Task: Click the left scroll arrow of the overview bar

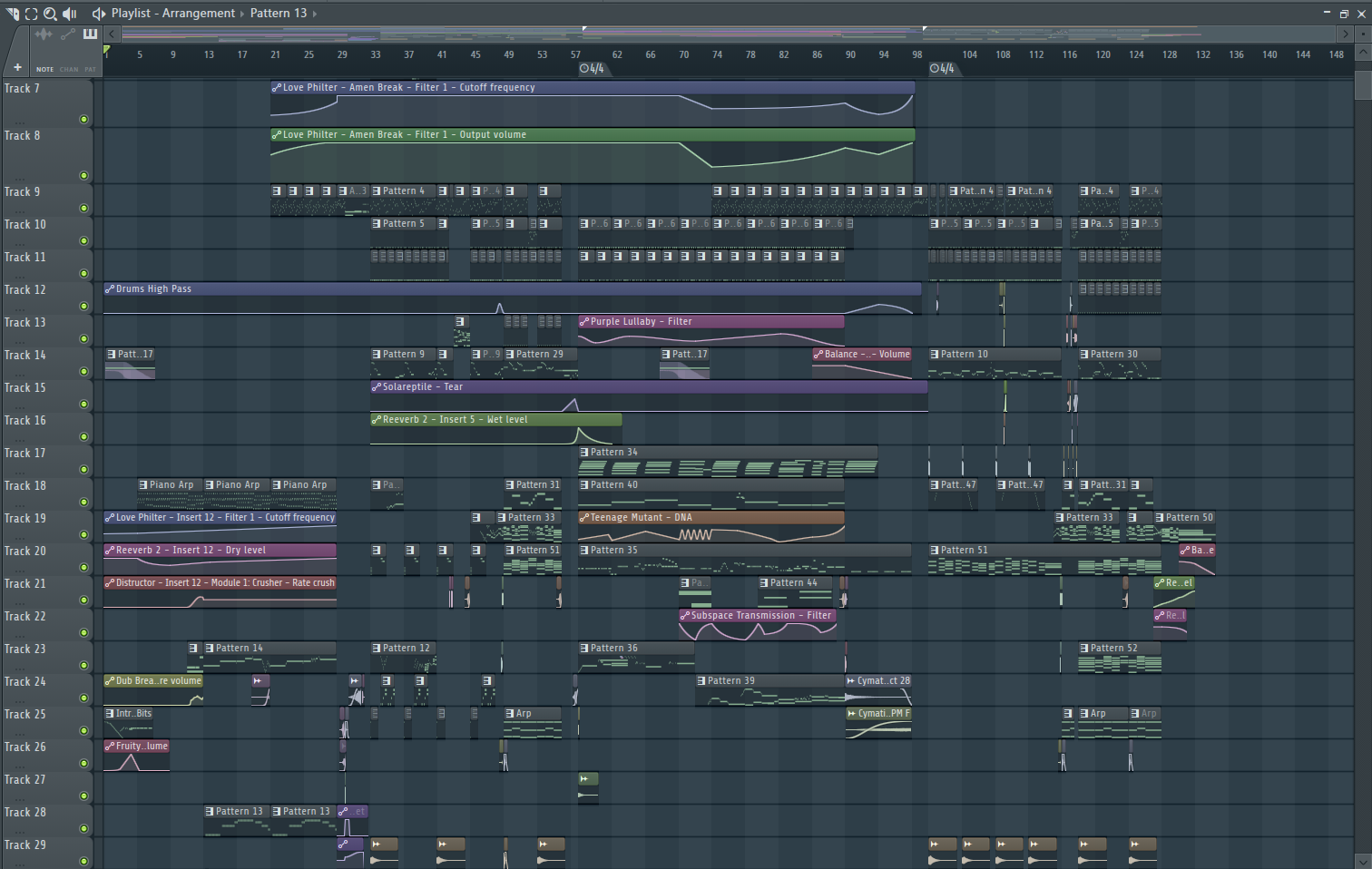Action: 112,34
